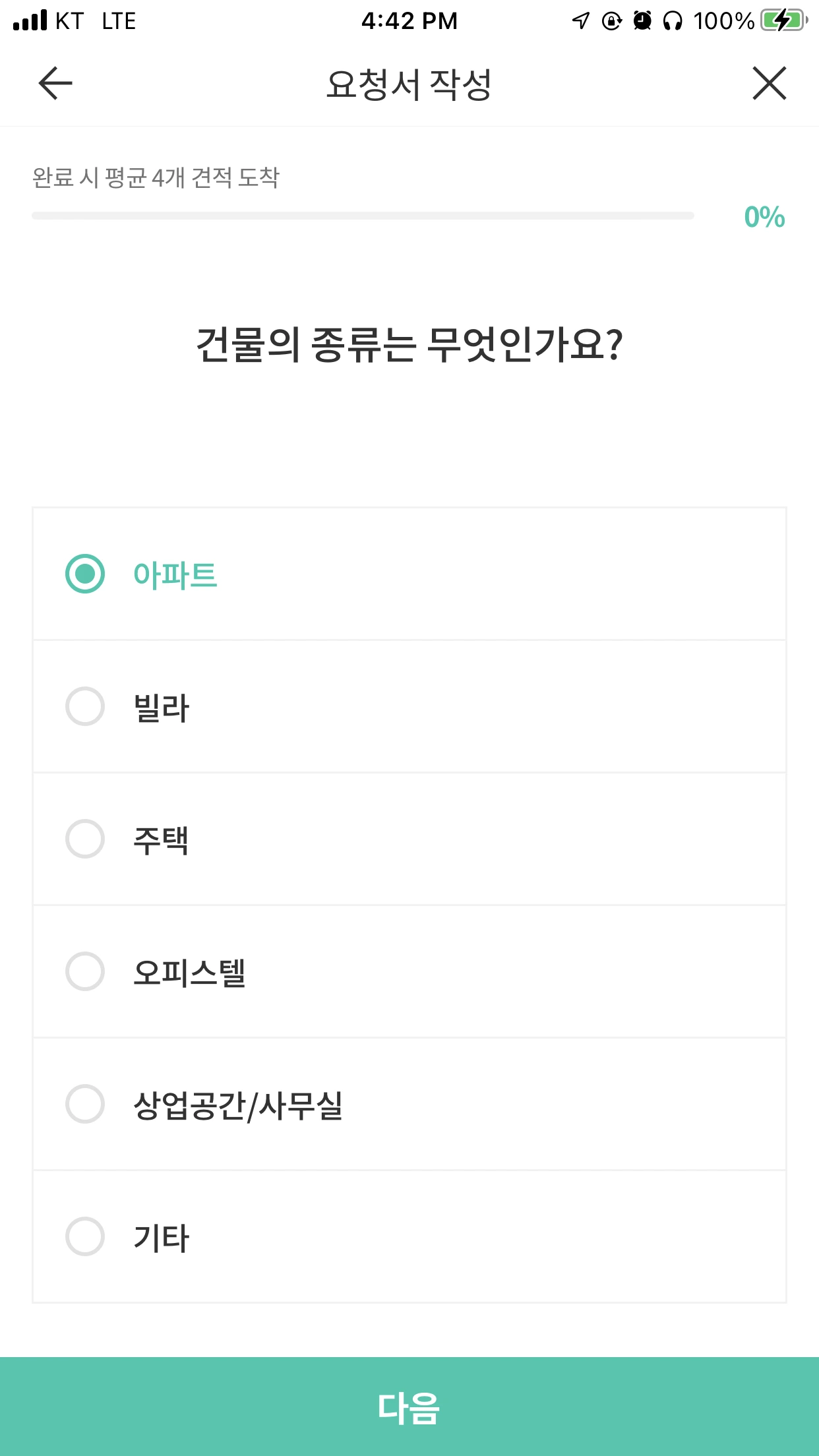Click the progress bar track

[x=363, y=216]
